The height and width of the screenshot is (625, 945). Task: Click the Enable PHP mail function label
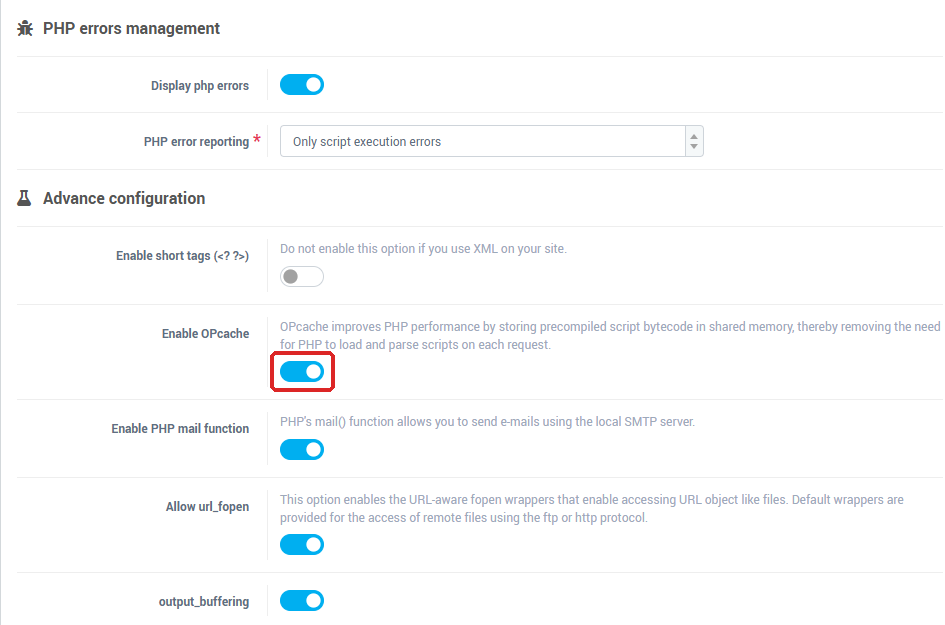tap(180, 429)
